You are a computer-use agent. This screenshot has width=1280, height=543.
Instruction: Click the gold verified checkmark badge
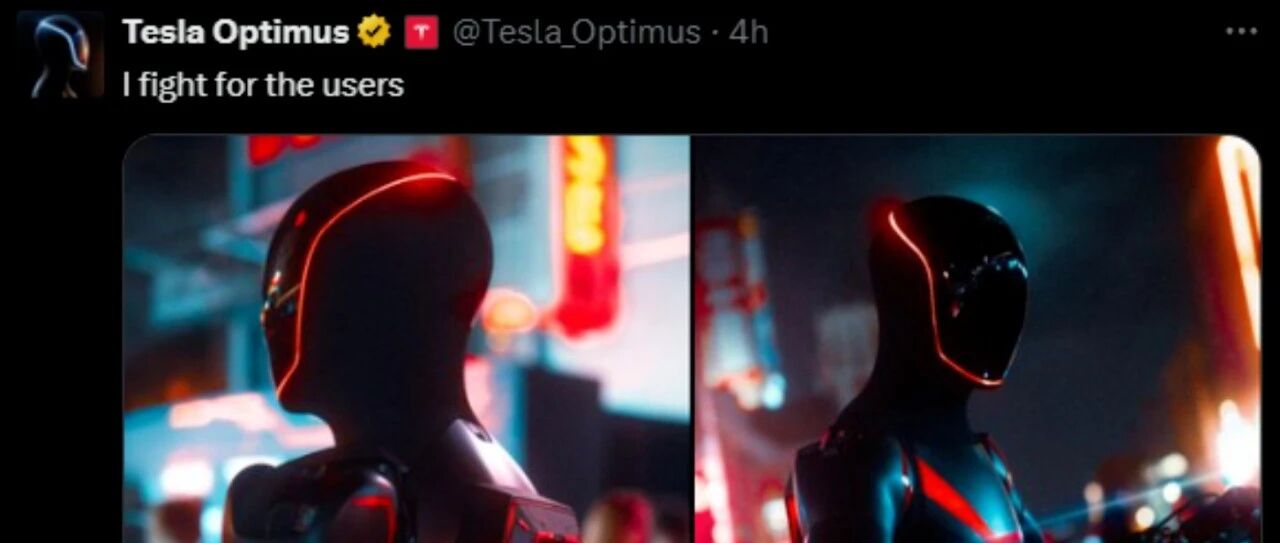(374, 33)
